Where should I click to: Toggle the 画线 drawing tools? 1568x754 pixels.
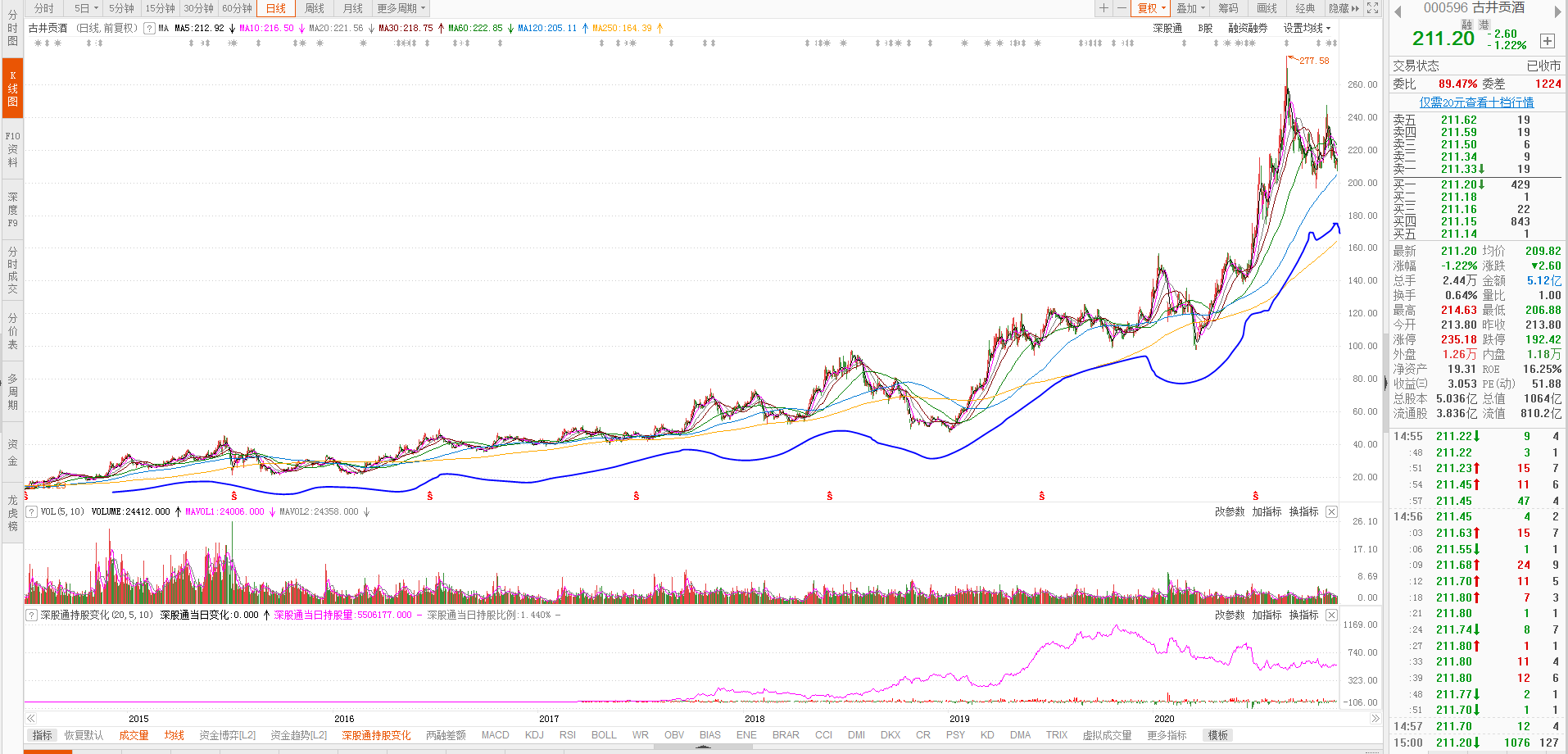[x=1267, y=8]
